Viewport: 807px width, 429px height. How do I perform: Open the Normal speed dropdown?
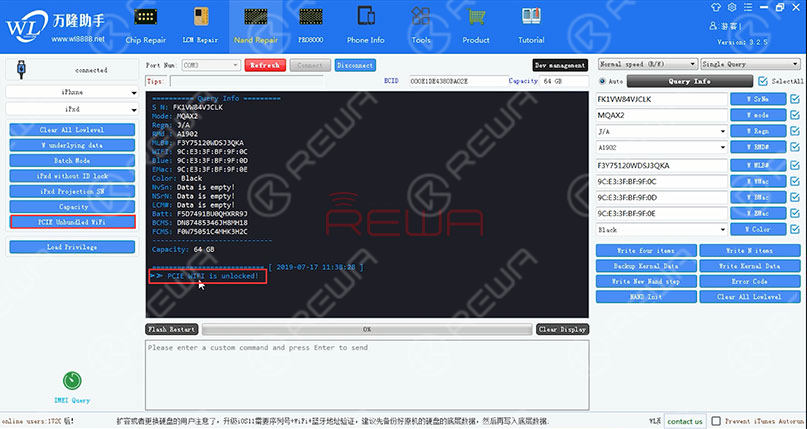click(x=647, y=64)
